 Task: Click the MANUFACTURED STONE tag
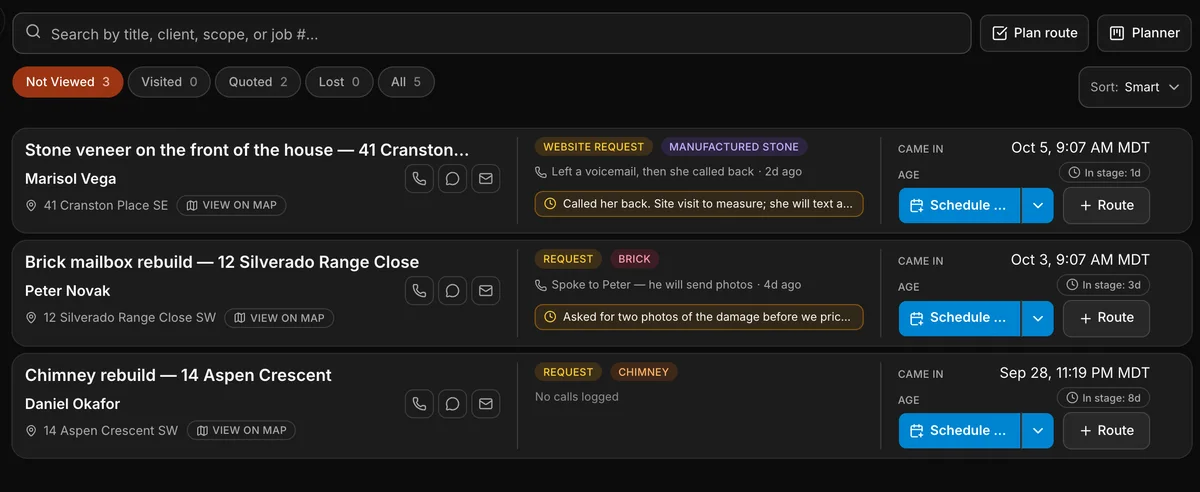734,147
